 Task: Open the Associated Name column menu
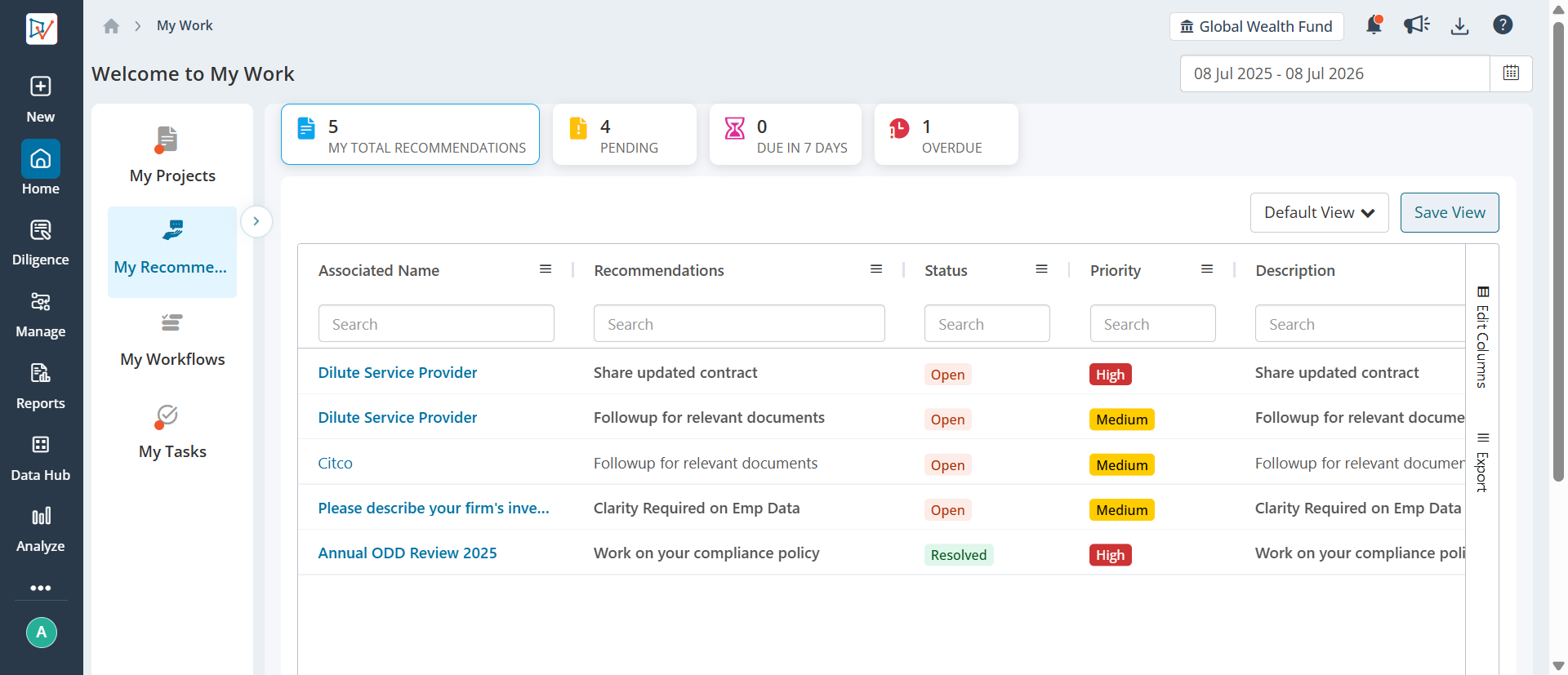point(546,269)
